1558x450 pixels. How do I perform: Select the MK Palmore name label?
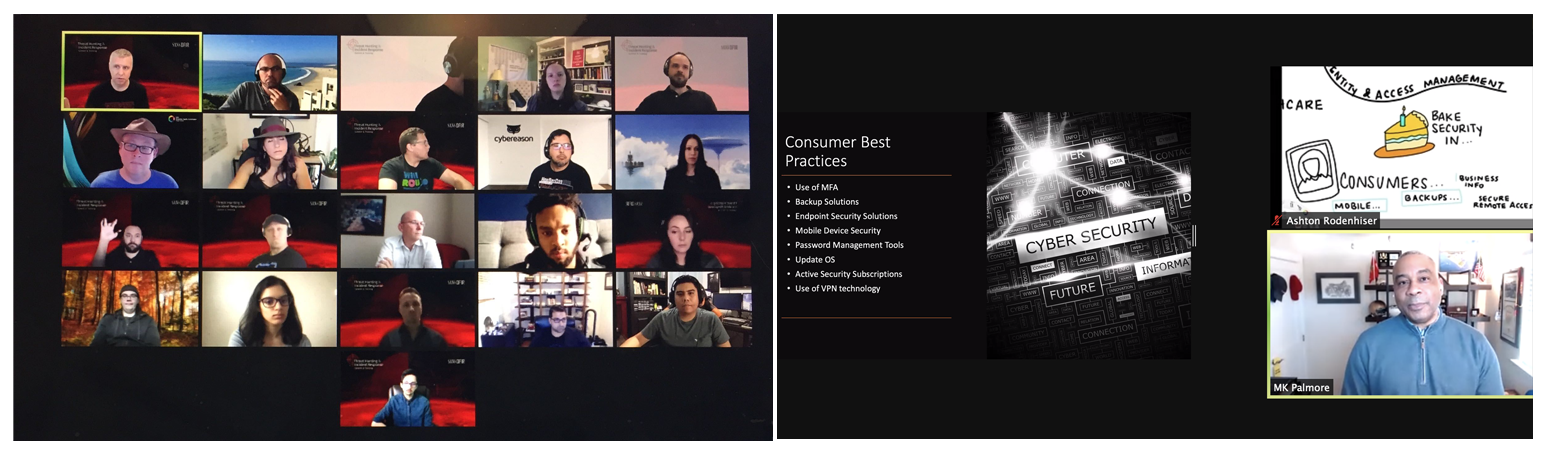[x=1301, y=387]
